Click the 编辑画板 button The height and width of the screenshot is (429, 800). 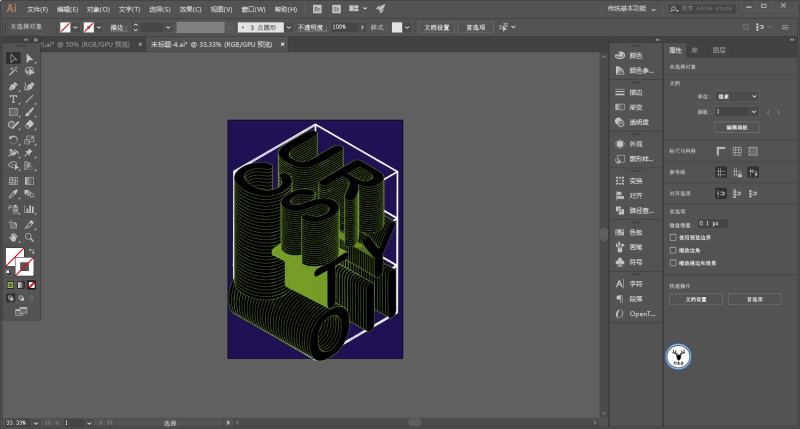pyautogui.click(x=737, y=127)
